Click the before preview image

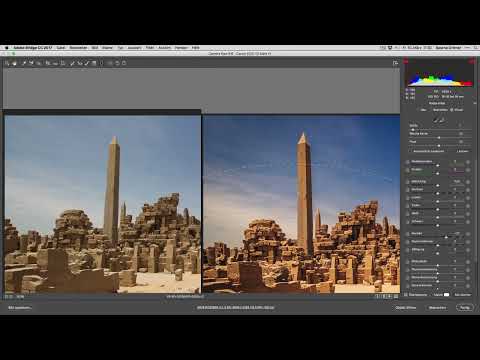tap(102, 204)
